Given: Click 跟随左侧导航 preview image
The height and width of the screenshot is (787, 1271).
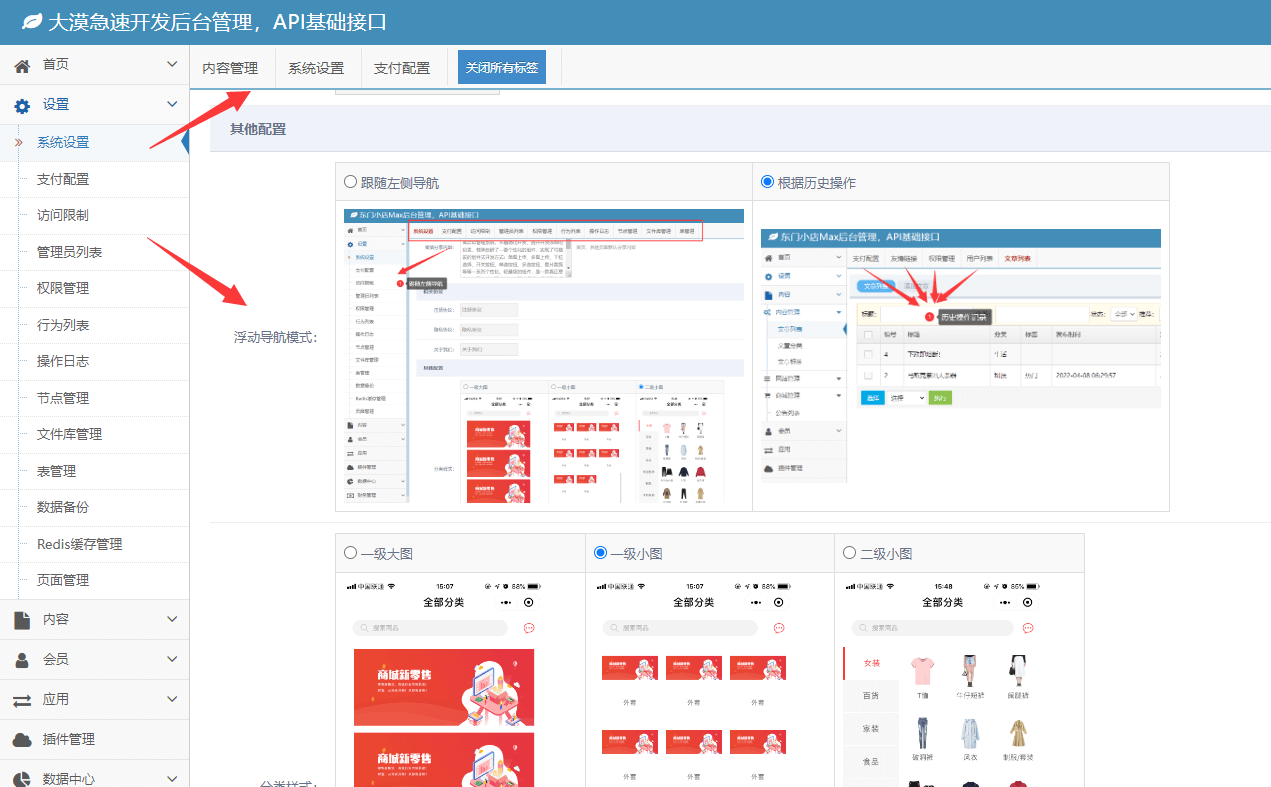Looking at the screenshot, I should coord(544,356).
